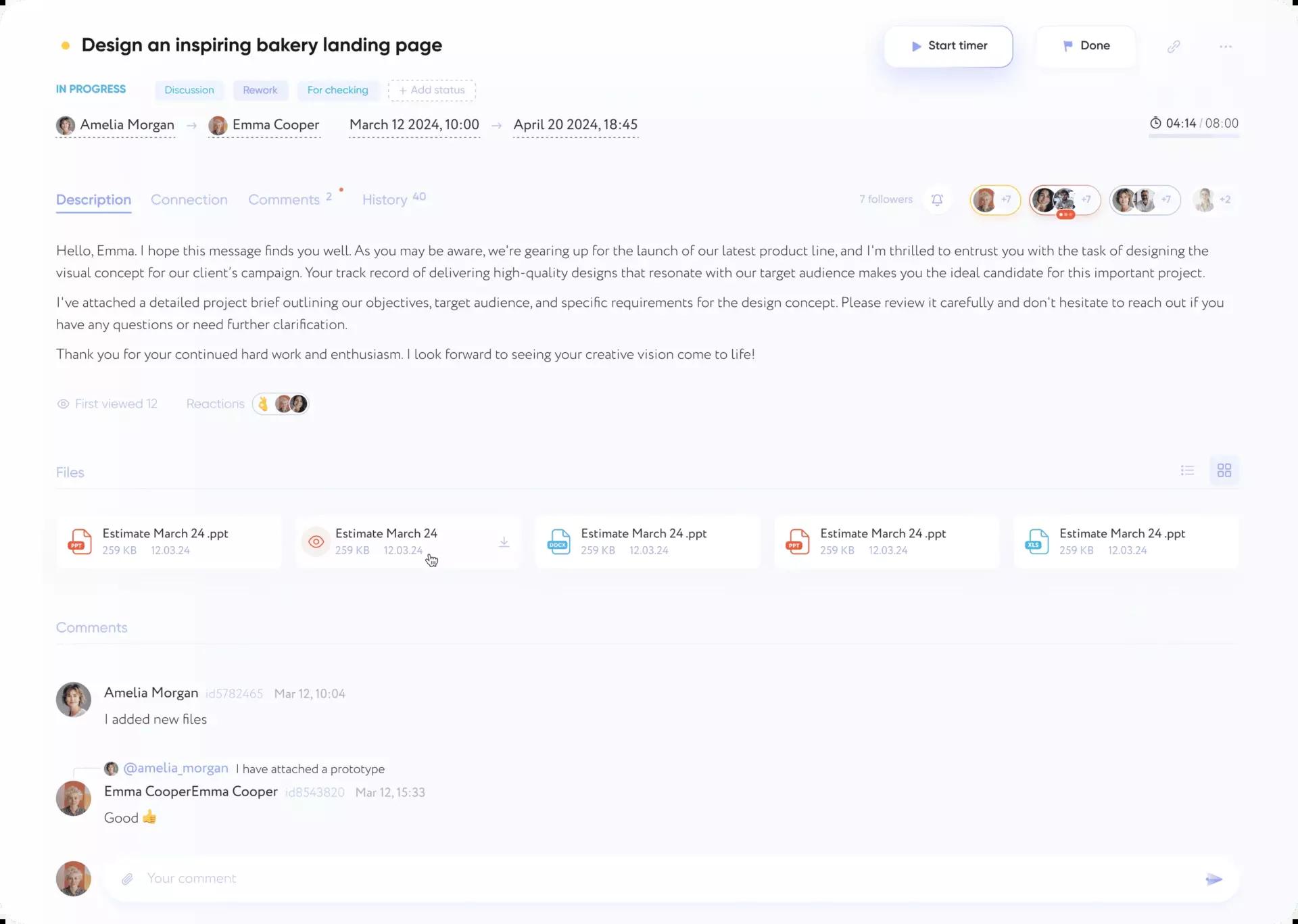This screenshot has width=1298, height=924.
Task: Mark task with the Done button
Action: pyautogui.click(x=1086, y=46)
